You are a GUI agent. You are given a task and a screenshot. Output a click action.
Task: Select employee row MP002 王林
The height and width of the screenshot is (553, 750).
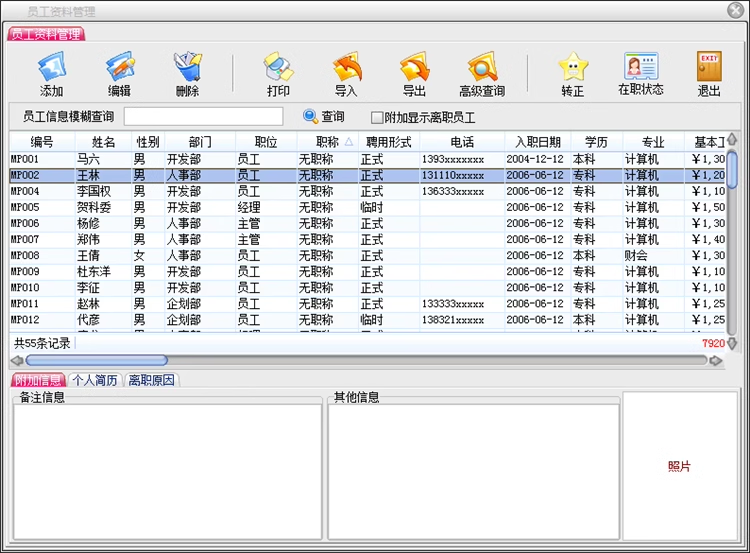pos(367,175)
